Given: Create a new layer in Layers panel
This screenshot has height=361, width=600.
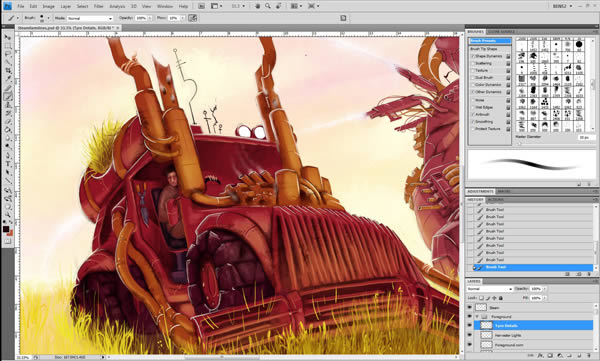Looking at the screenshot, I should 579,356.
